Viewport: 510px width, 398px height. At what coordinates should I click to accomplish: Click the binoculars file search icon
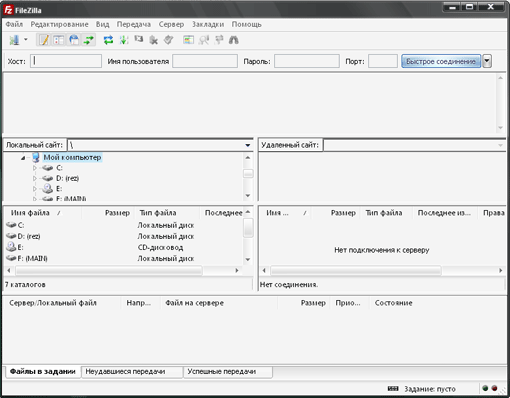(x=234, y=40)
